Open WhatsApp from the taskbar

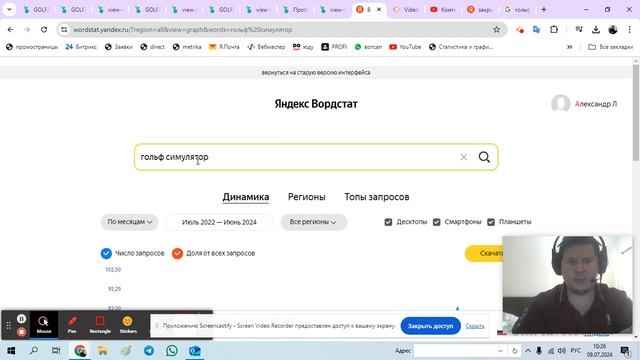(x=172, y=351)
